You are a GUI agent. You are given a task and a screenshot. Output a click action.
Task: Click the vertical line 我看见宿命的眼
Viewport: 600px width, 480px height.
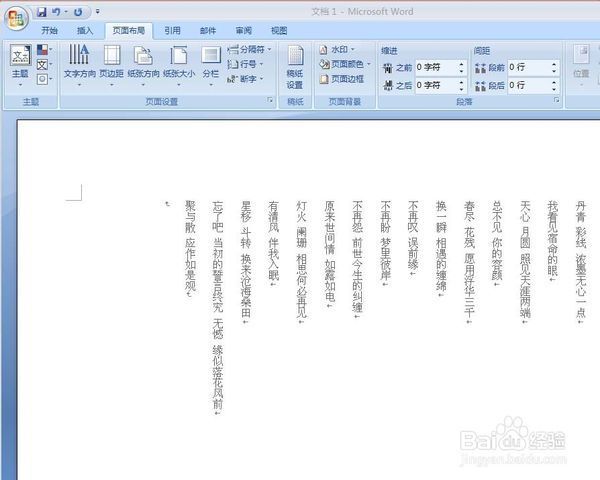pyautogui.click(x=553, y=241)
